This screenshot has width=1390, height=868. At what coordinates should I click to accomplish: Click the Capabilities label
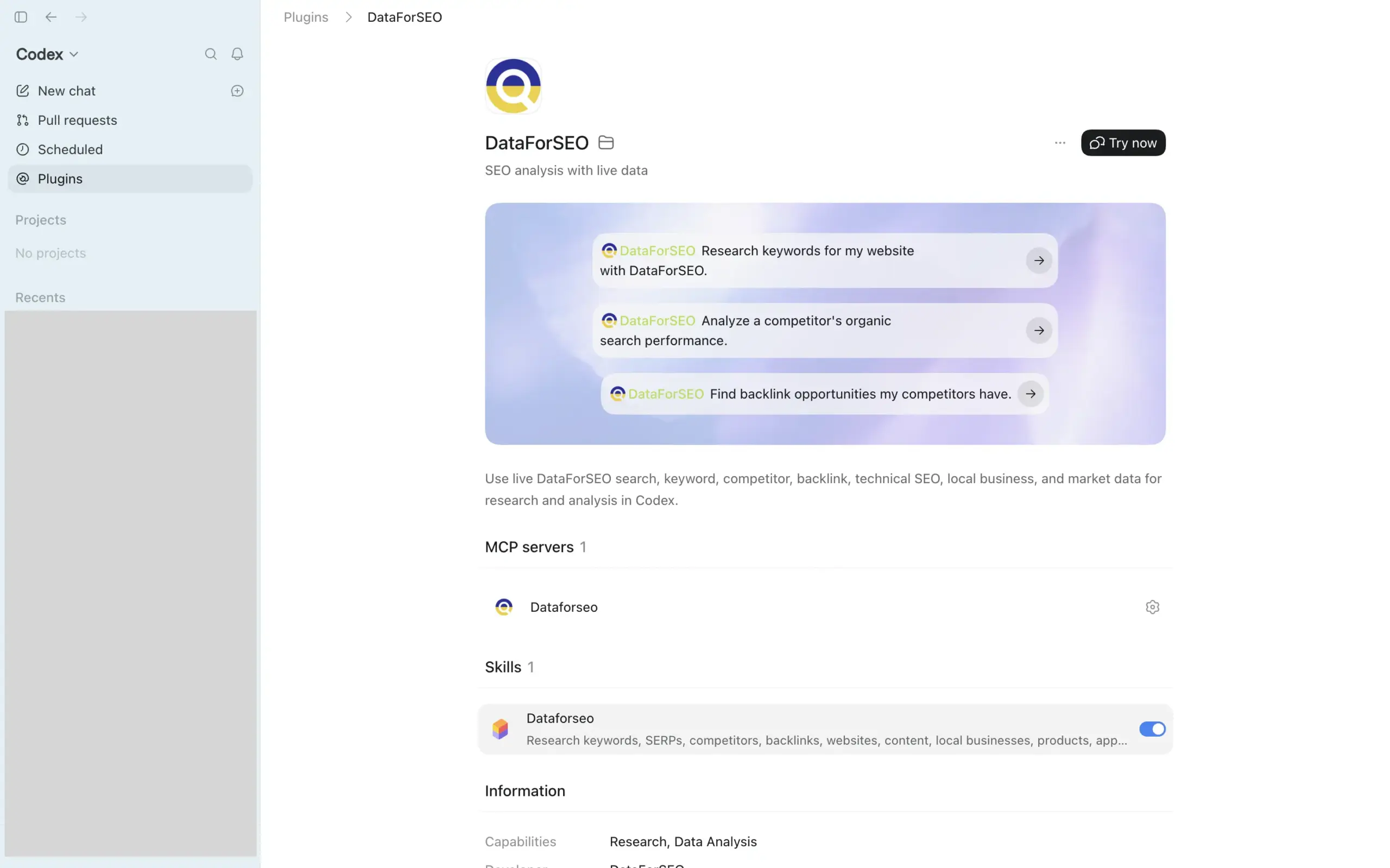[520, 841]
